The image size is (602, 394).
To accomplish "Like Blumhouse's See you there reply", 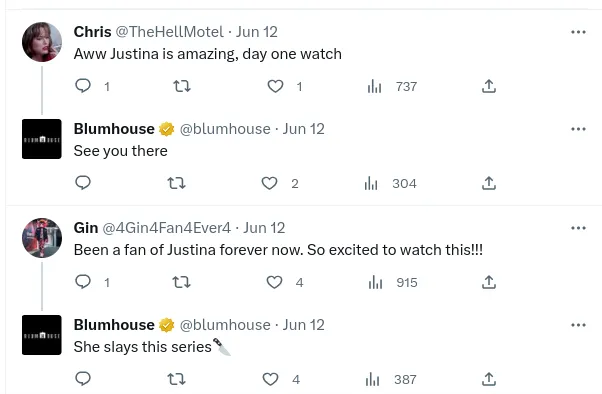I will (x=270, y=183).
